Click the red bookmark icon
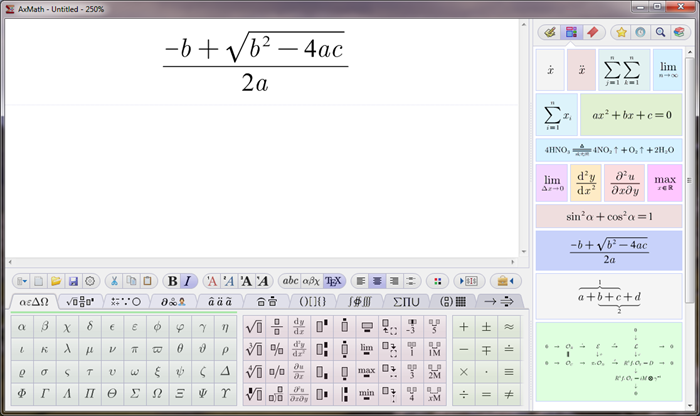This screenshot has height=416, width=700. (x=592, y=32)
